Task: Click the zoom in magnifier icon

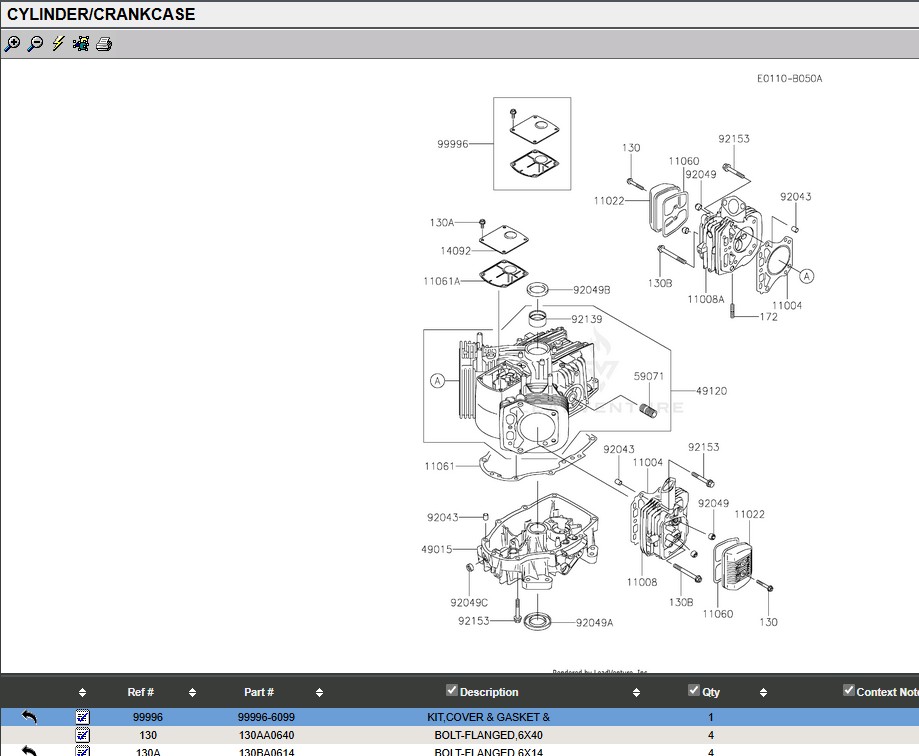Action: pyautogui.click(x=12, y=44)
